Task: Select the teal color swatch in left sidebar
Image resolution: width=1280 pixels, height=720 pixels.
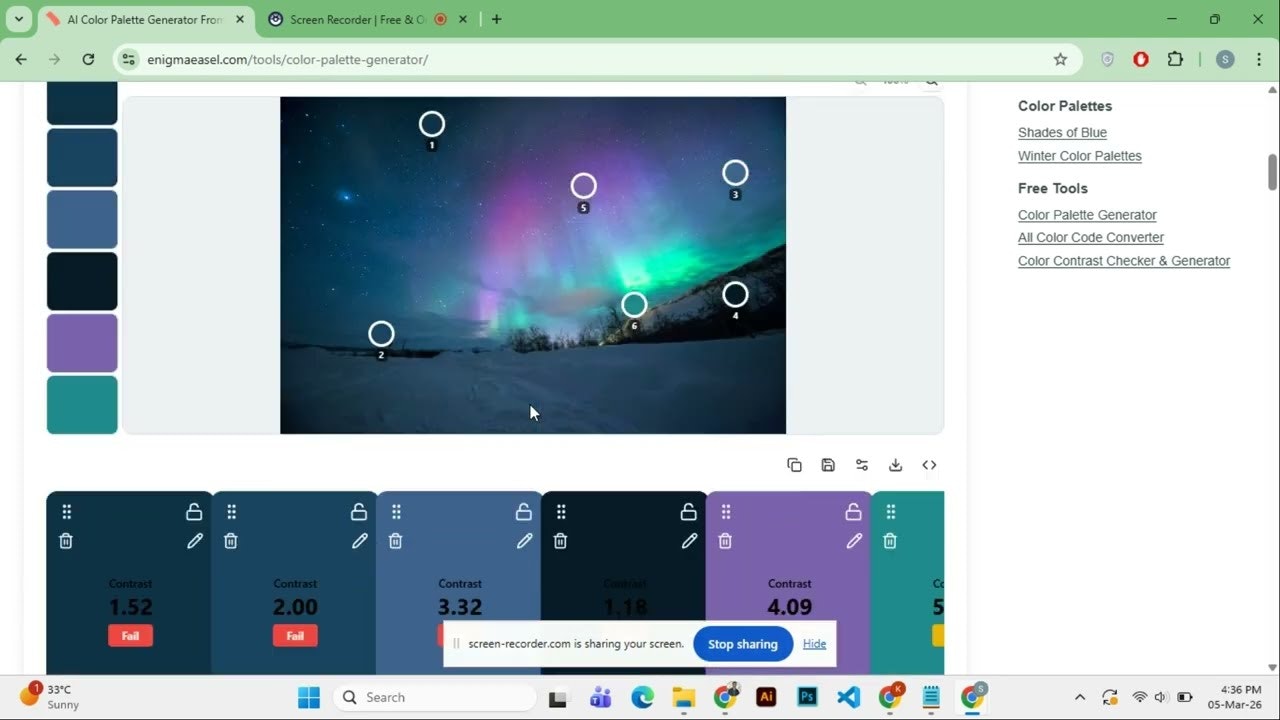Action: [x=81, y=404]
